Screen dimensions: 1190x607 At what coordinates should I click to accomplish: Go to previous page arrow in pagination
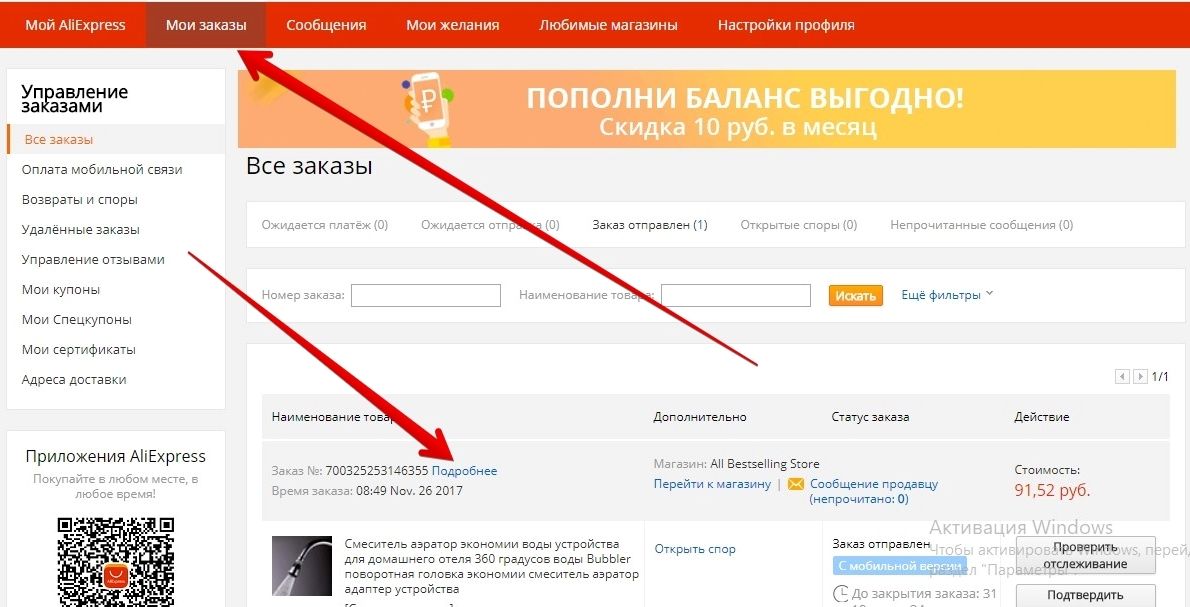pos(1122,376)
